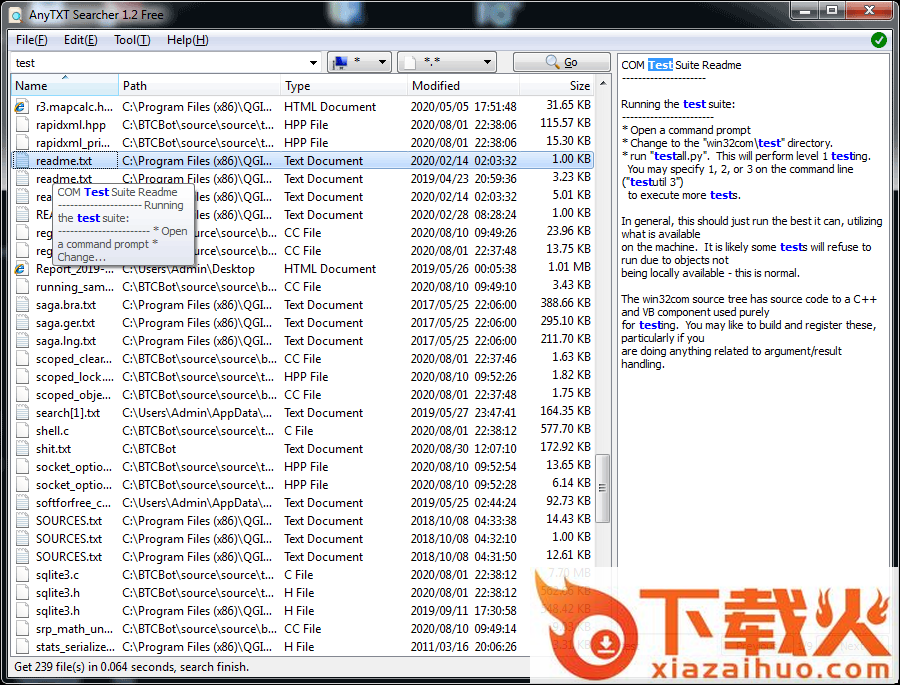Click the C:\BTCBot path cell of shit.txt
Image resolution: width=900 pixels, height=685 pixels.
tap(149, 449)
